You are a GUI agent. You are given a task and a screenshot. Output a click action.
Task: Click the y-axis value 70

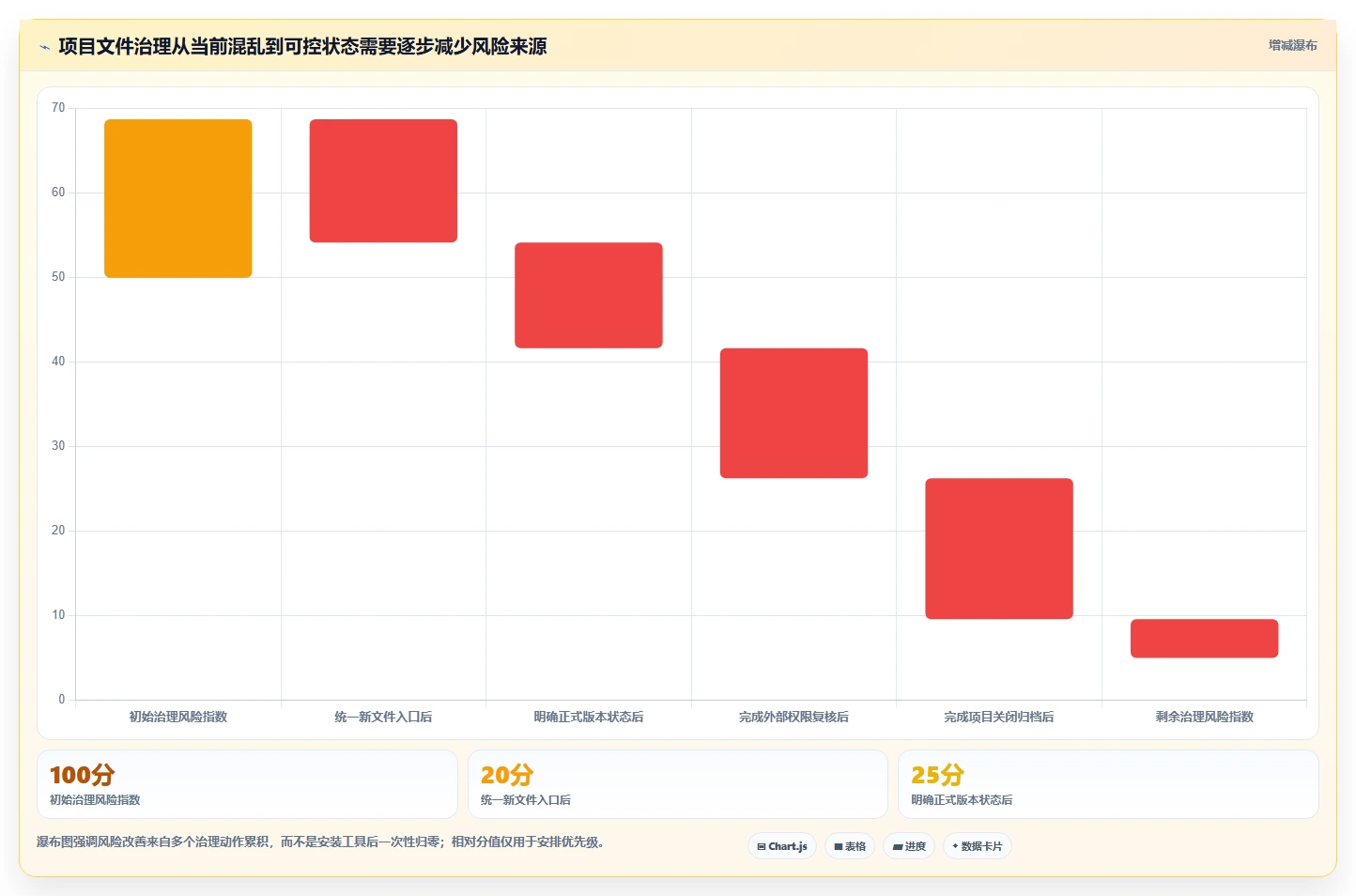click(x=58, y=108)
